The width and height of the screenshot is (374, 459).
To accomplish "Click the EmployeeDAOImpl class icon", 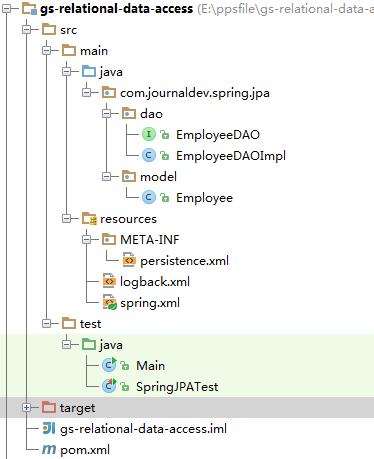I will pos(149,155).
